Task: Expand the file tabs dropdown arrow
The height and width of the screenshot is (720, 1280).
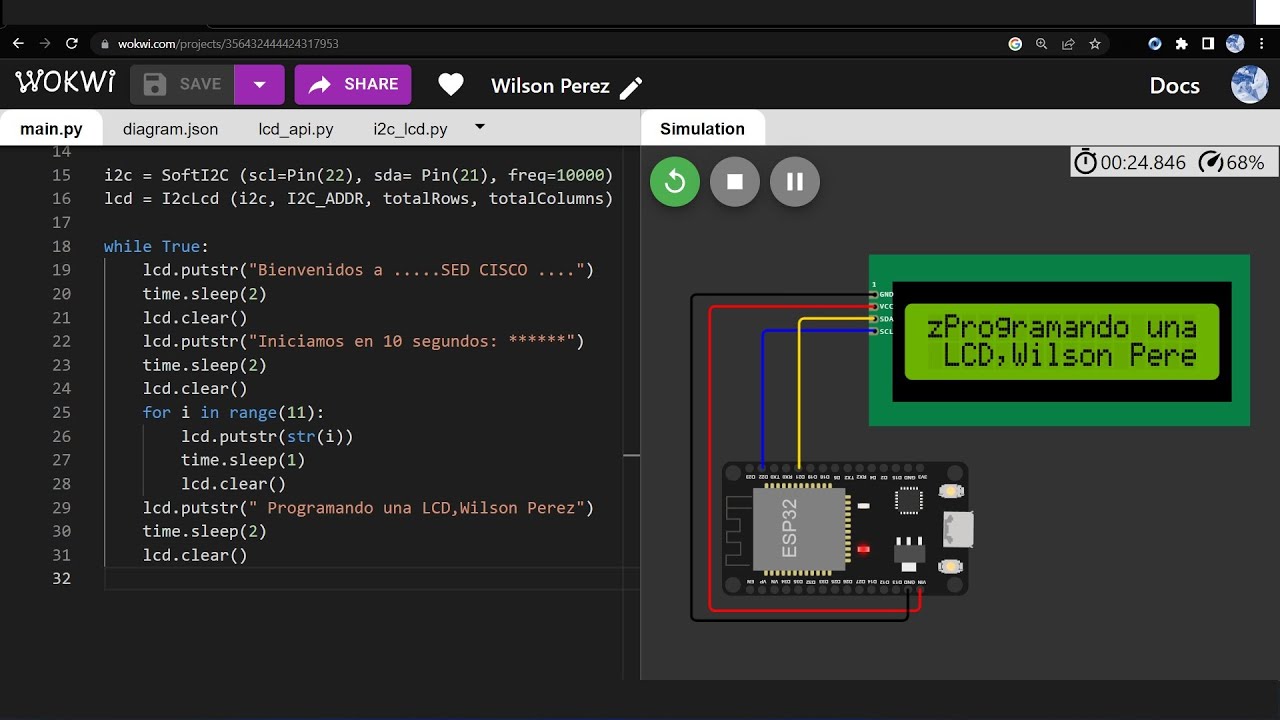Action: click(480, 127)
